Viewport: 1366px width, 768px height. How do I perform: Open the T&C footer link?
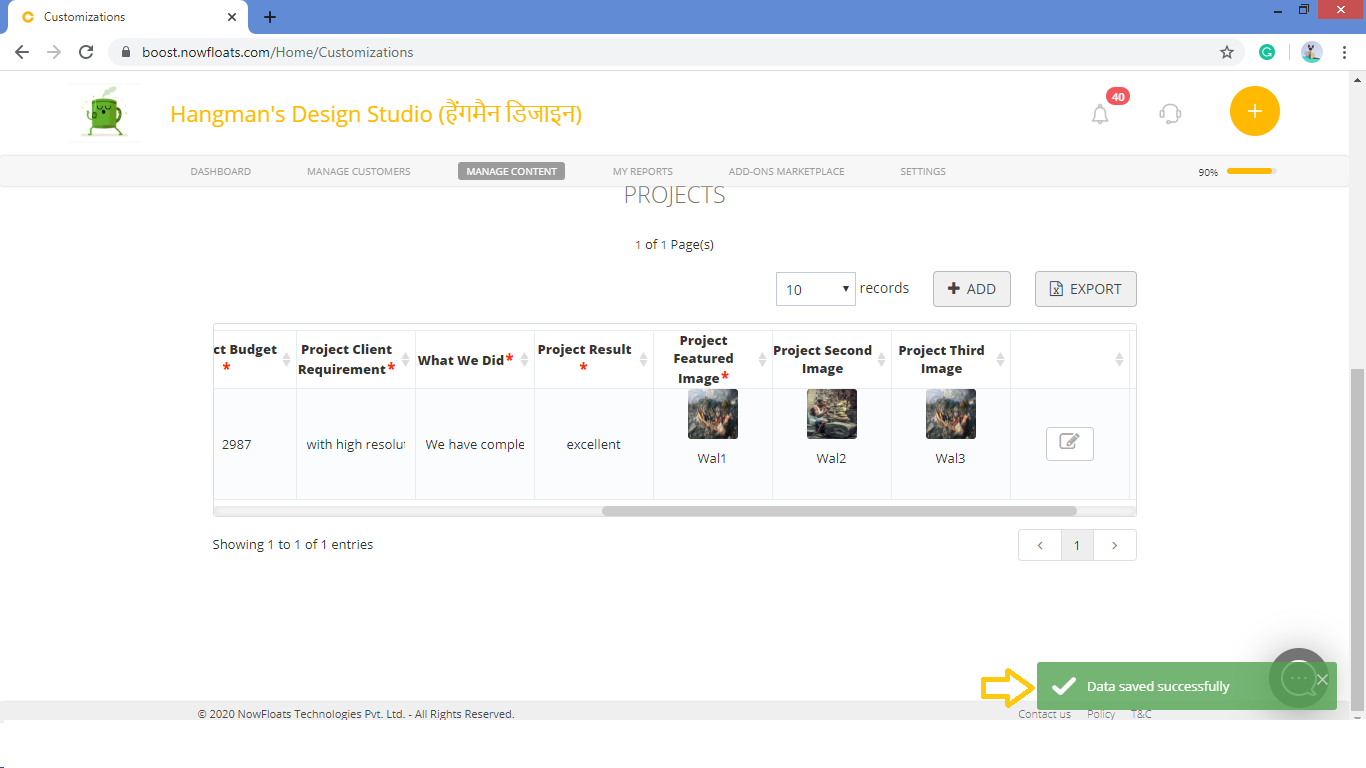click(1141, 714)
